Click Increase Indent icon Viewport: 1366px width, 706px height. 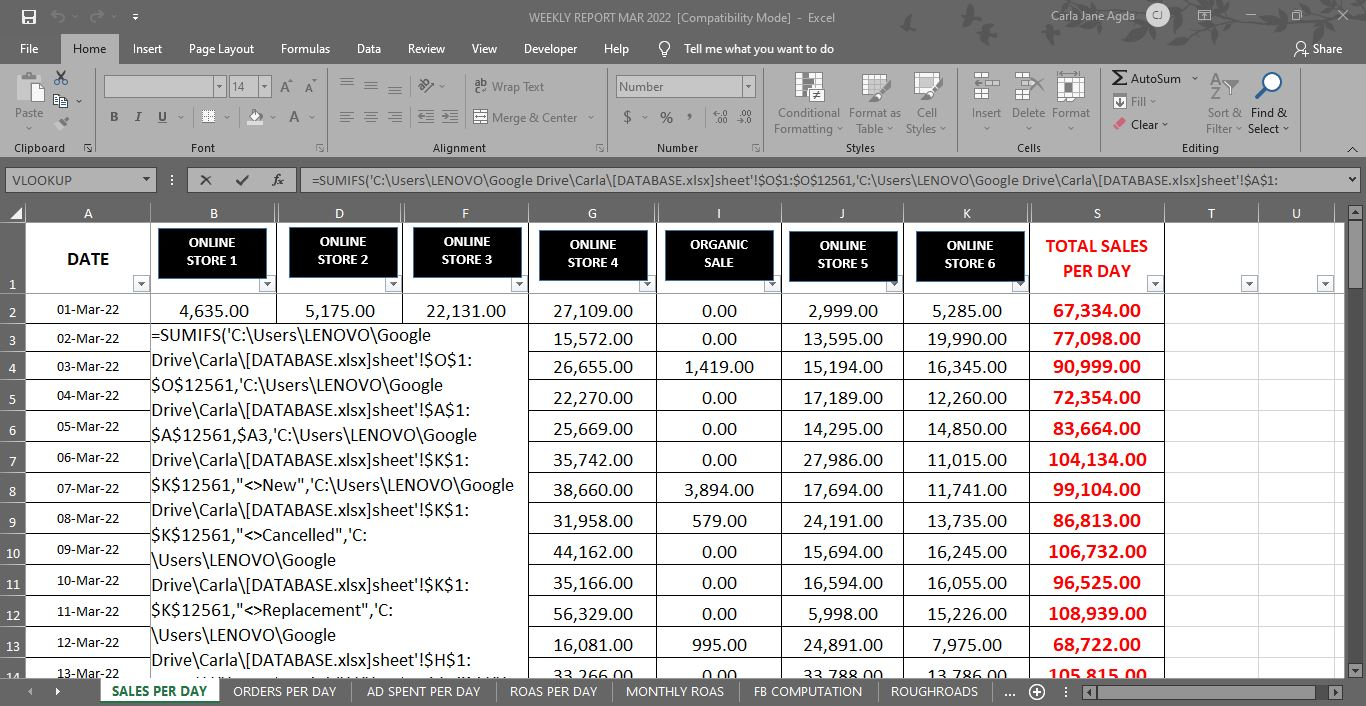pos(451,117)
